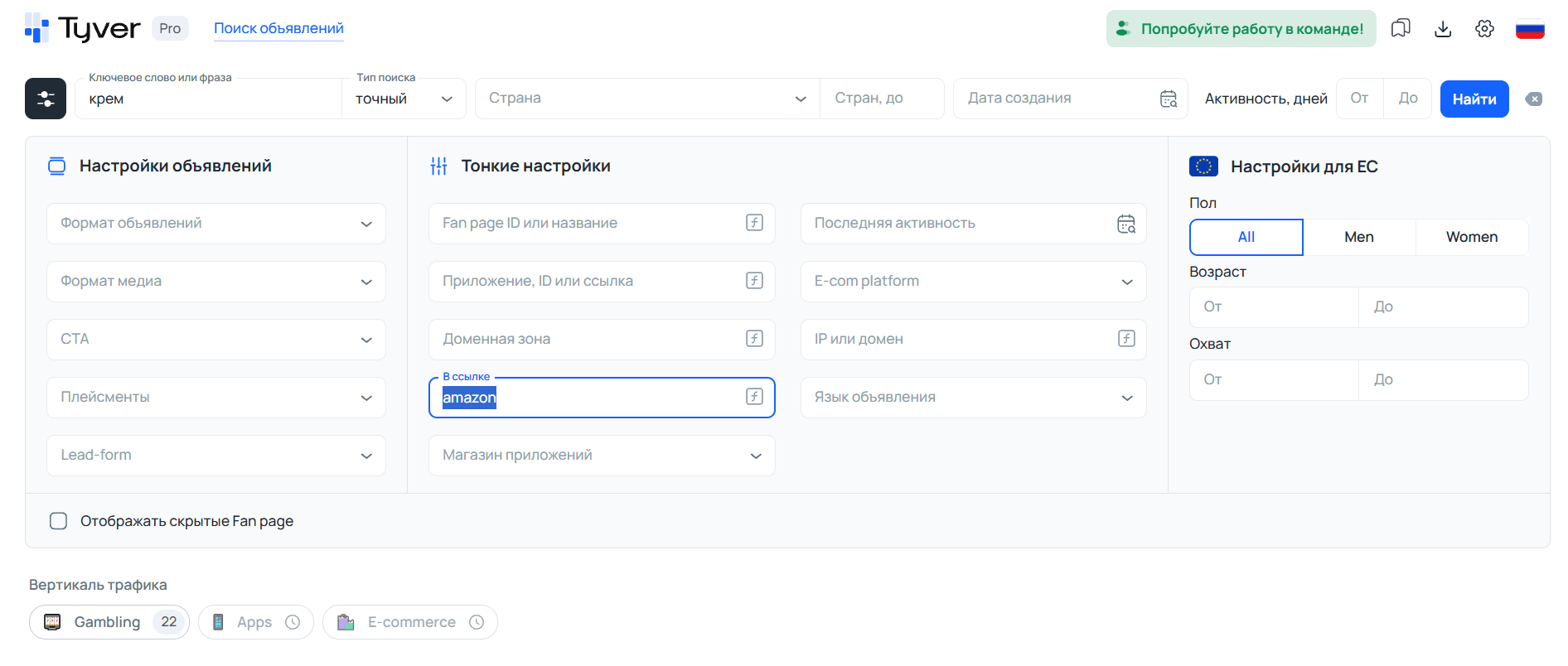Expand Формат медиа dropdown
1568x666 pixels.
(x=216, y=282)
